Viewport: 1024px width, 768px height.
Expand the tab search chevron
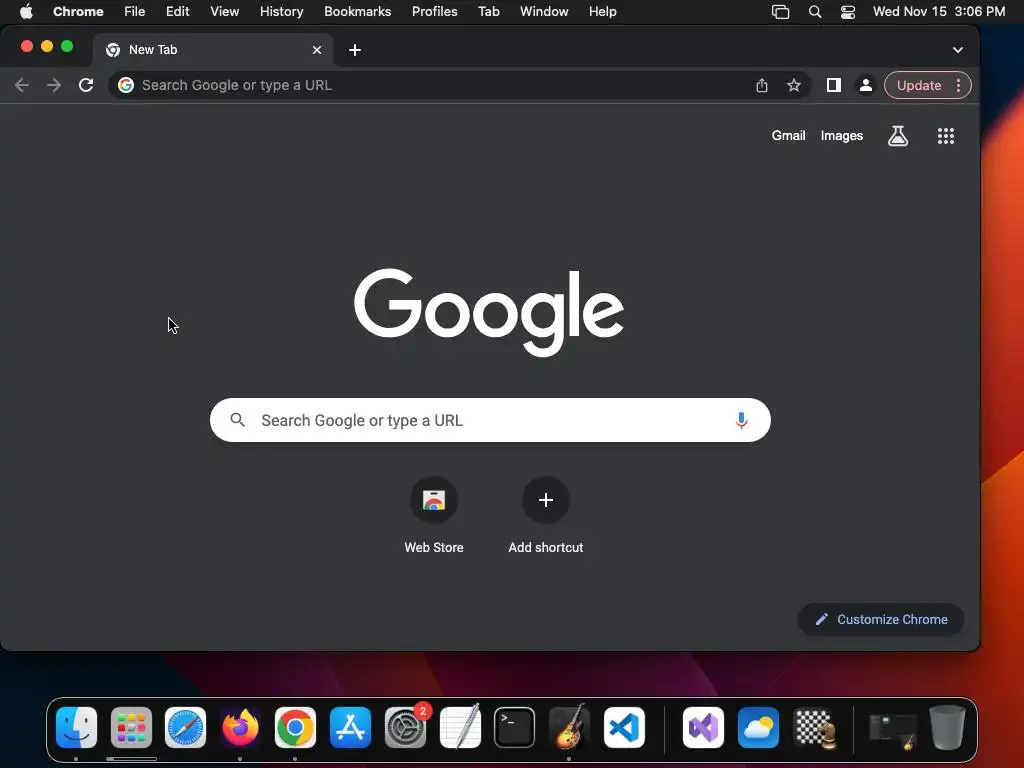click(957, 50)
